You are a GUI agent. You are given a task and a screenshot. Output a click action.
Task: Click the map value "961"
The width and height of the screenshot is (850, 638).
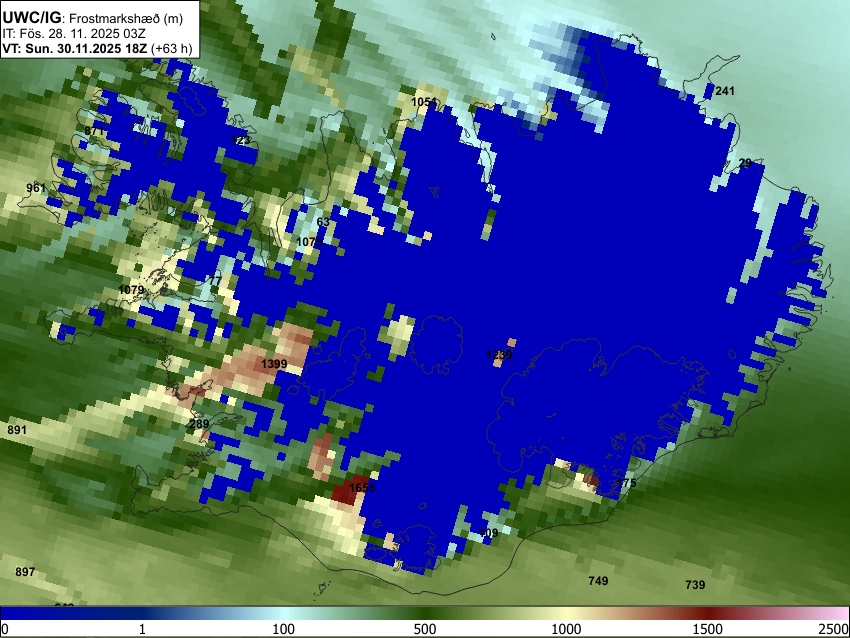(36, 188)
